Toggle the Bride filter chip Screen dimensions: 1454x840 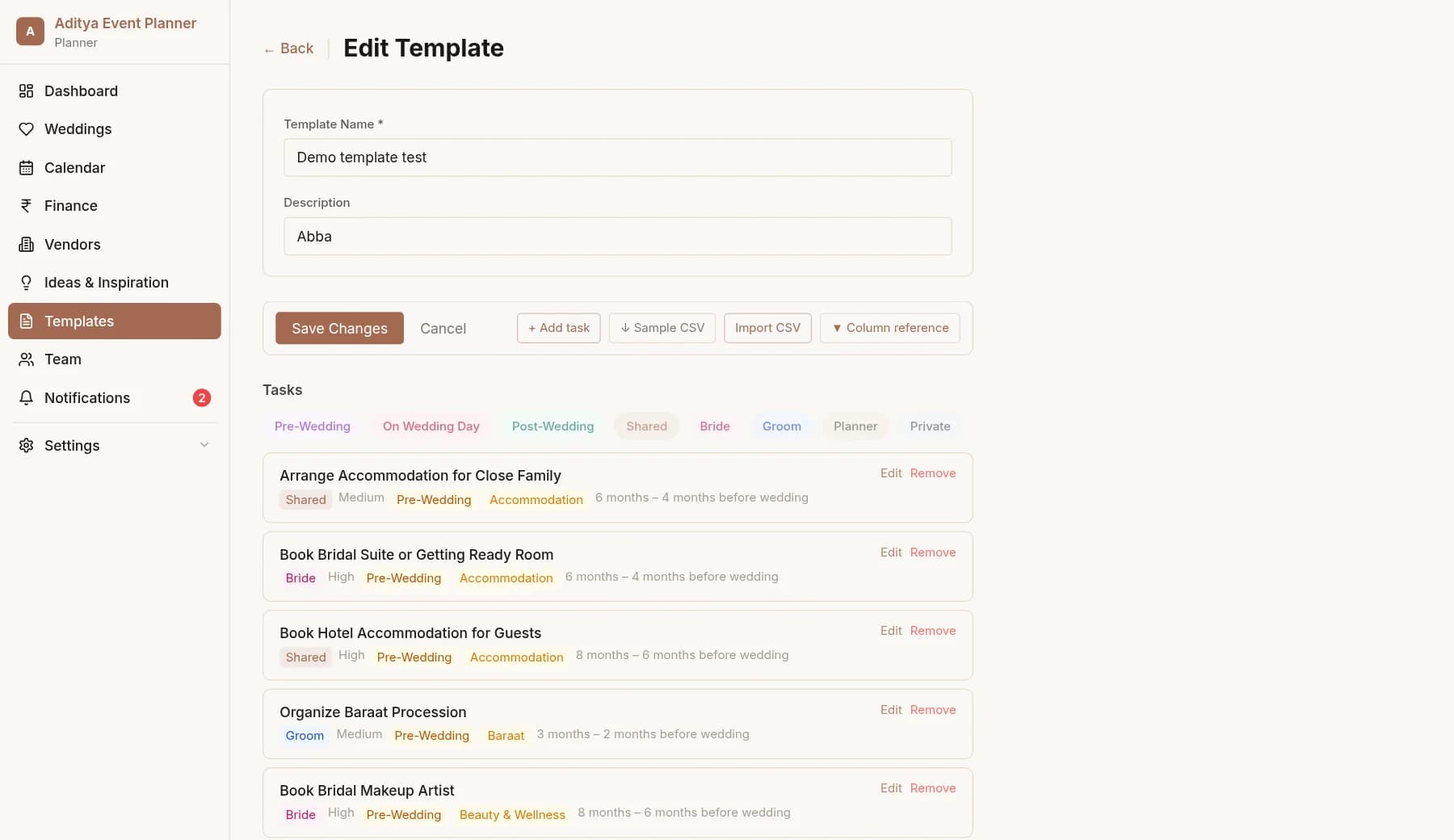point(715,426)
